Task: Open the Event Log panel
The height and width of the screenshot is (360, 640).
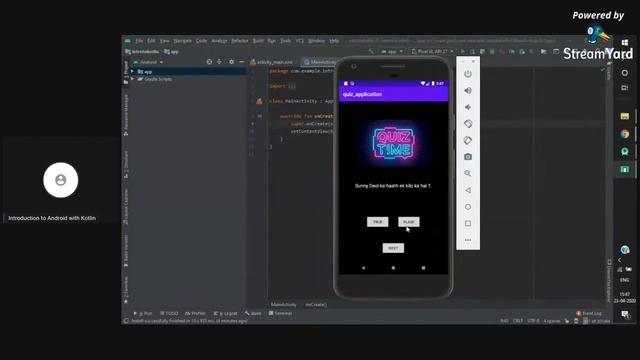Action: tap(589, 313)
